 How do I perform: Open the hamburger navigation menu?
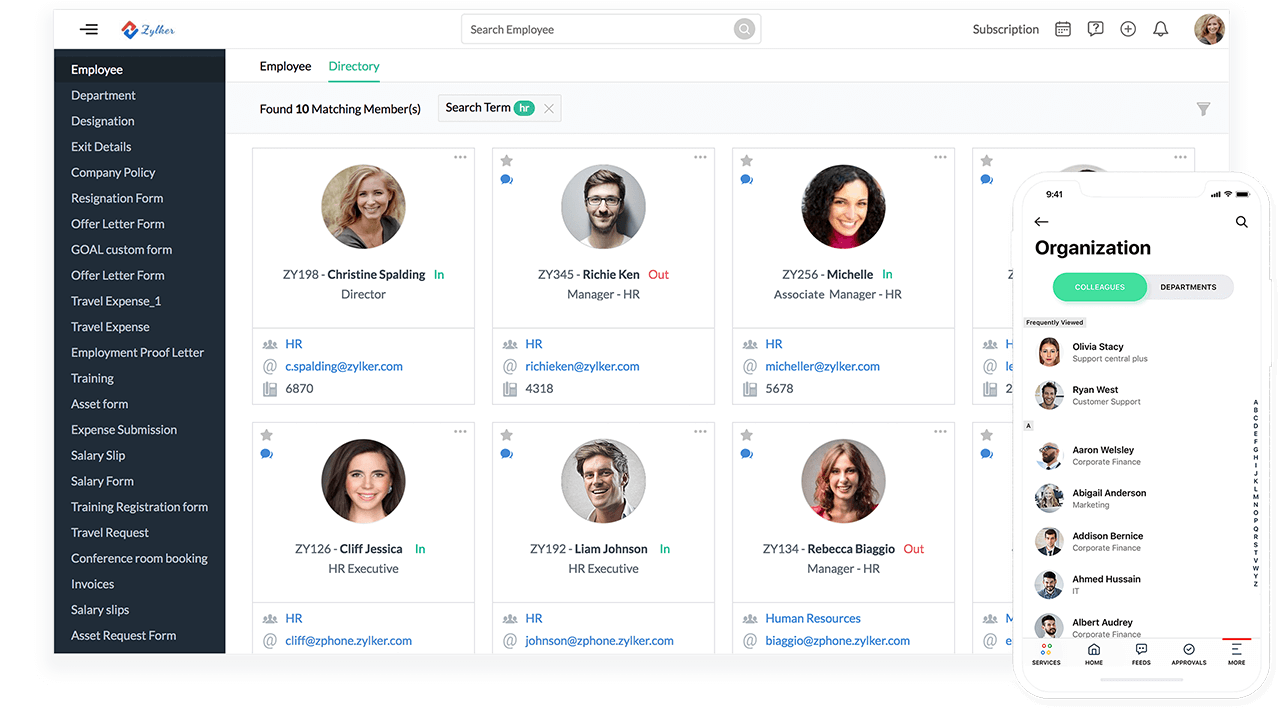[x=88, y=29]
